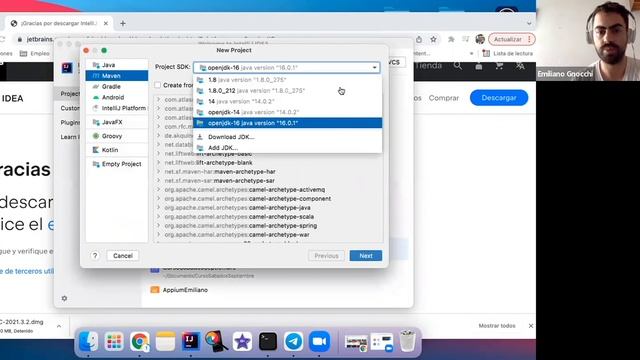The width and height of the screenshot is (640, 360).
Task: Expand camel-archetype-spring entry
Action: point(158,225)
